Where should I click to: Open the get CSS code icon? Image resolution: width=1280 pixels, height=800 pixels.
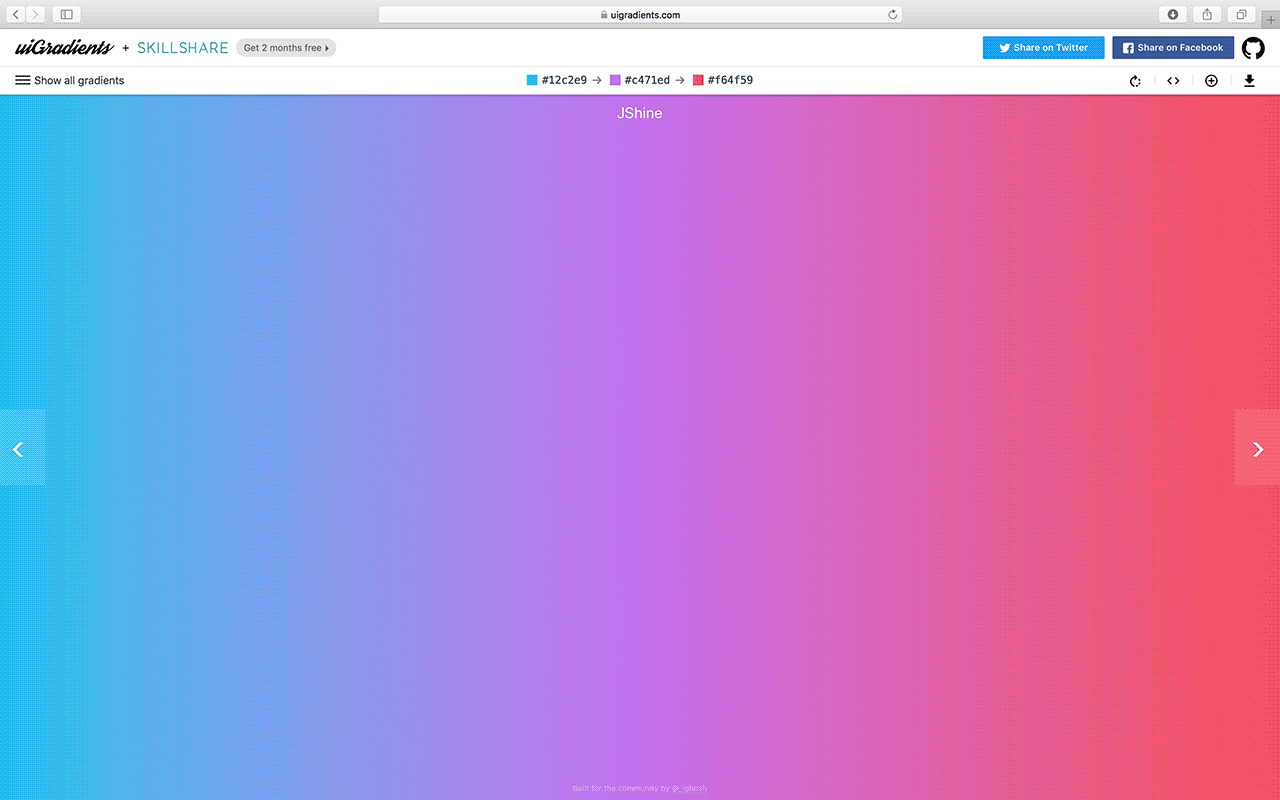1173,81
